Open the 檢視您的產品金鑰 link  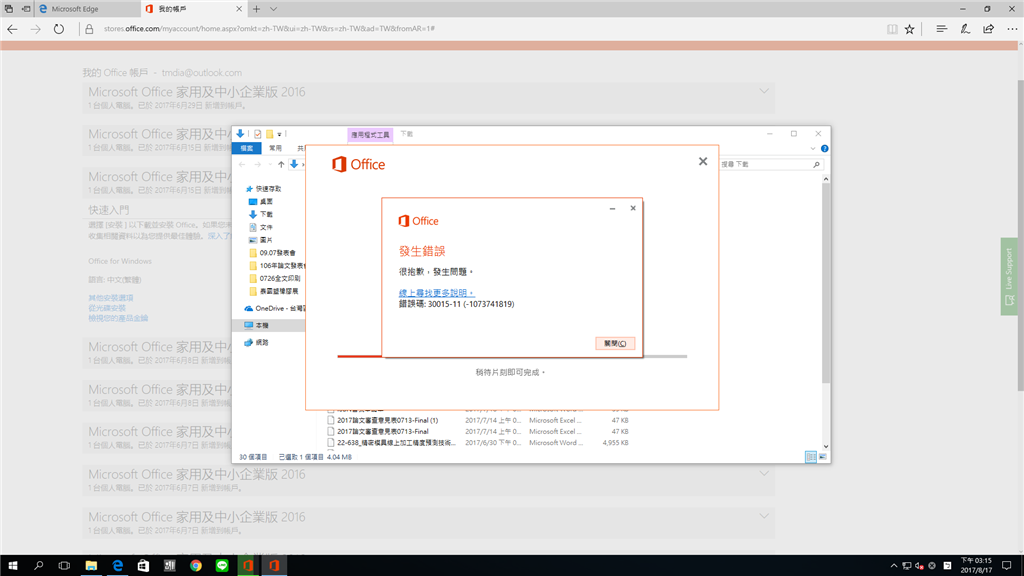click(x=118, y=319)
